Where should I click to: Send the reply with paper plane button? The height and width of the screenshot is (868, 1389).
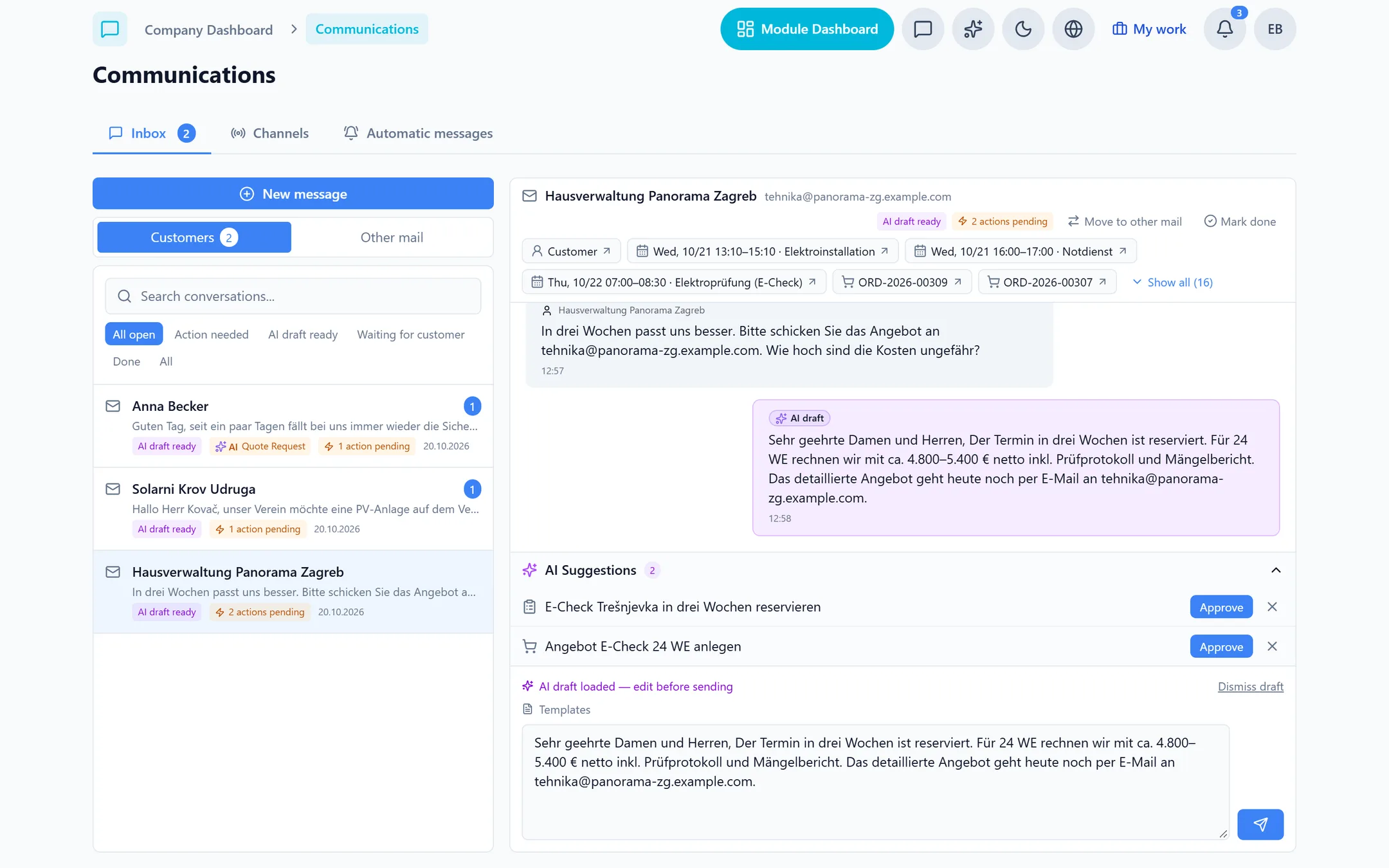point(1260,824)
